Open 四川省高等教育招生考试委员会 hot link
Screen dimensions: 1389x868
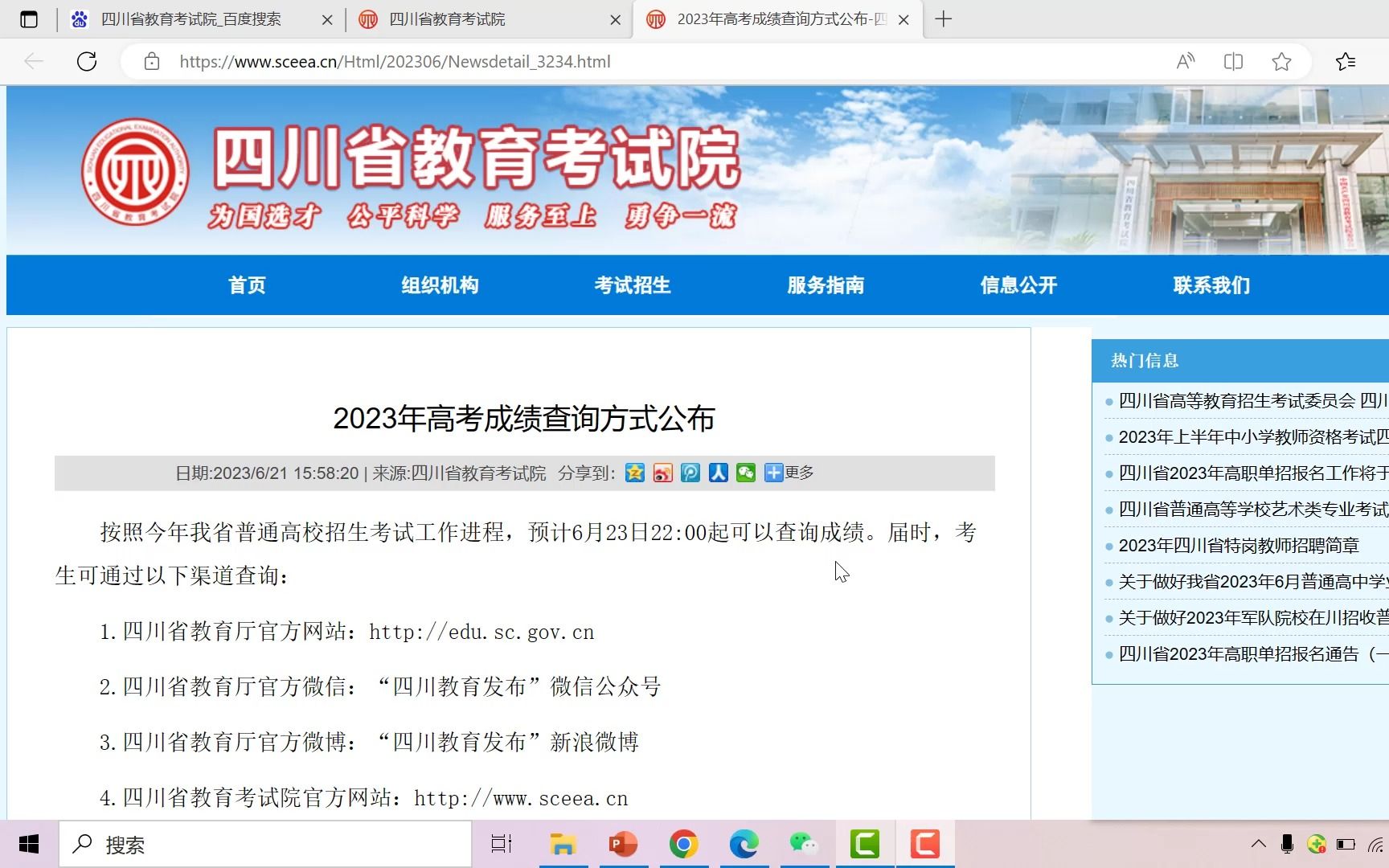pyautogui.click(x=1253, y=400)
